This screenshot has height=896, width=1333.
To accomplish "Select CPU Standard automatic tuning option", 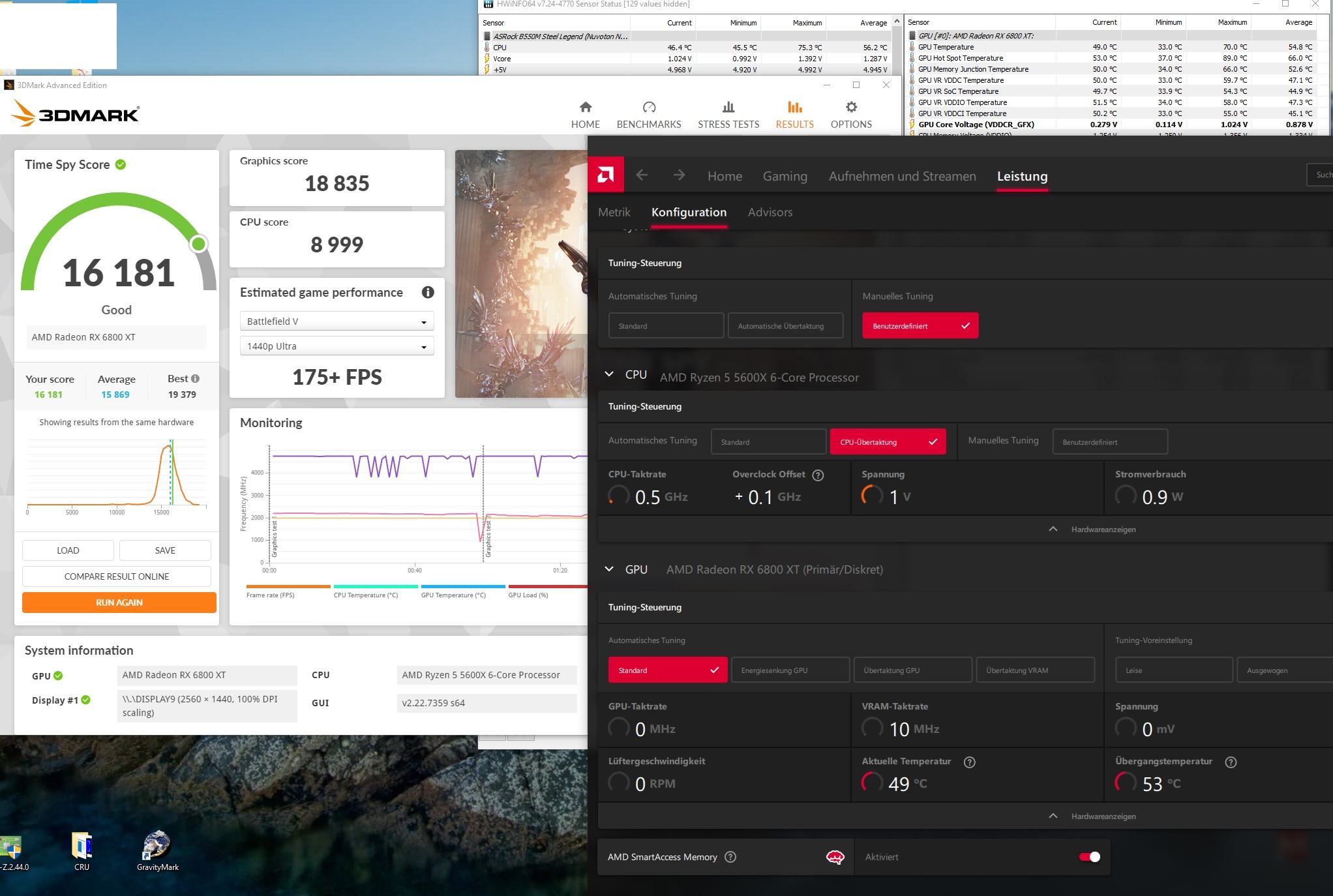I will pos(768,441).
